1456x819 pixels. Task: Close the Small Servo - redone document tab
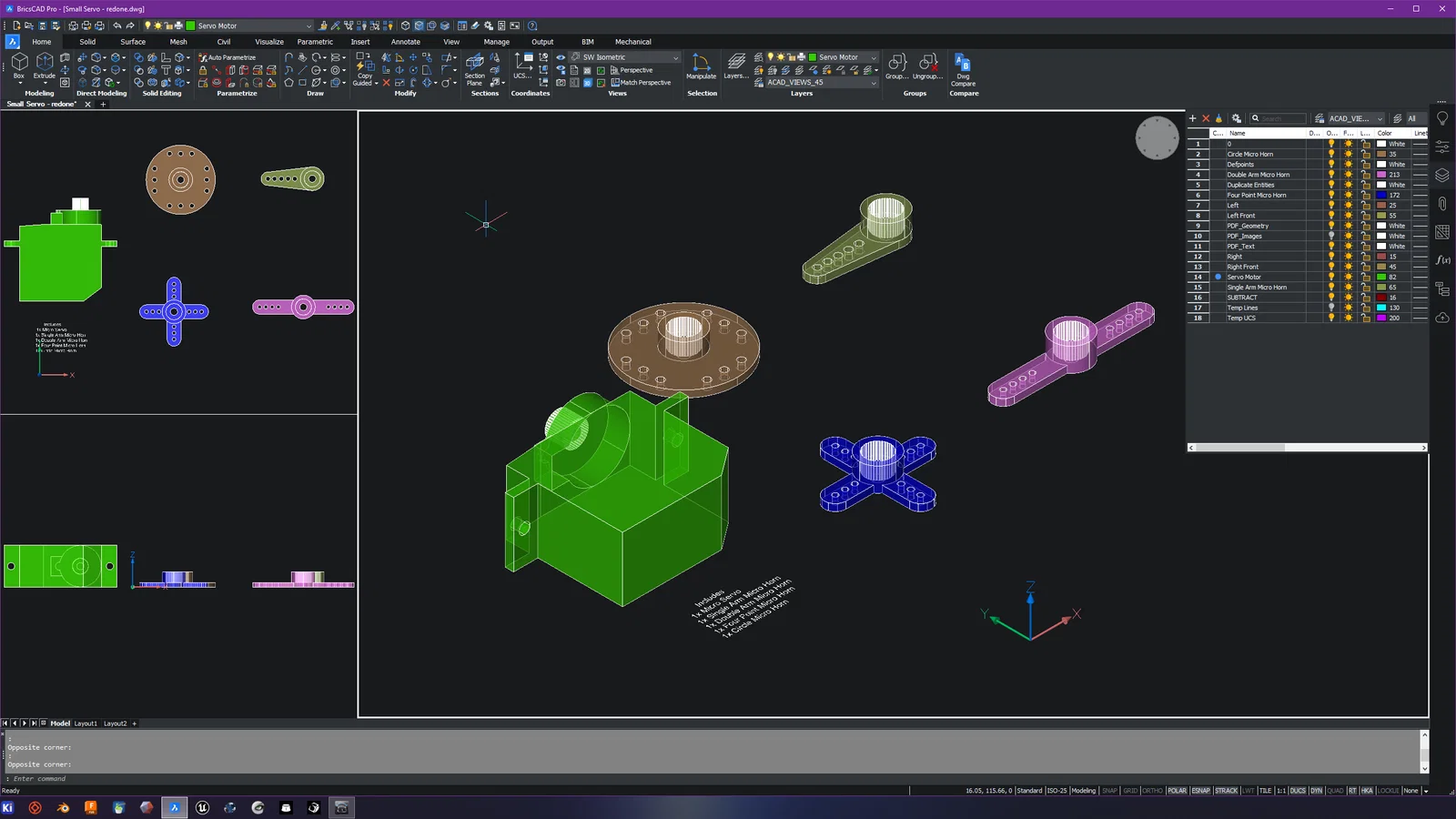(87, 105)
